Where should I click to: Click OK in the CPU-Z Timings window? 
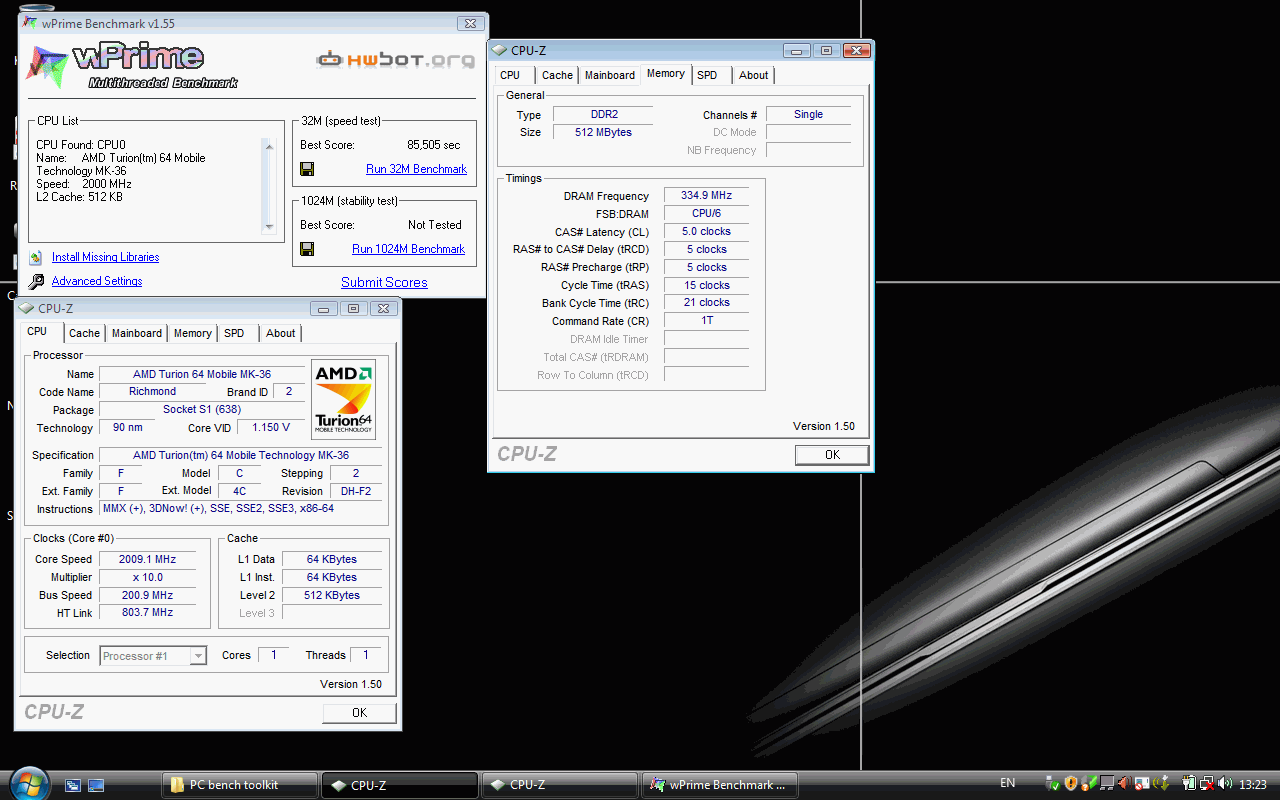coord(832,455)
